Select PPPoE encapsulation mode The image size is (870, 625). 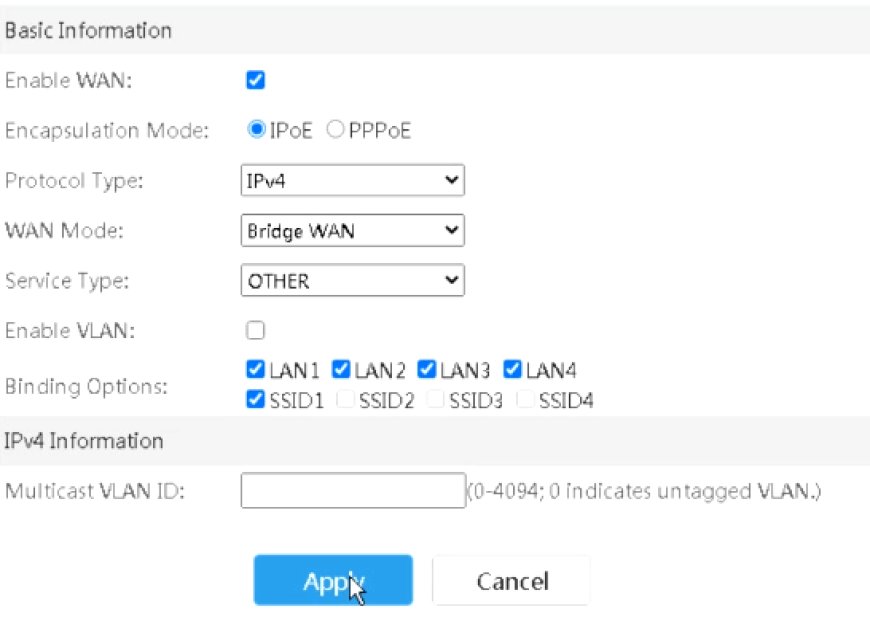pos(335,129)
